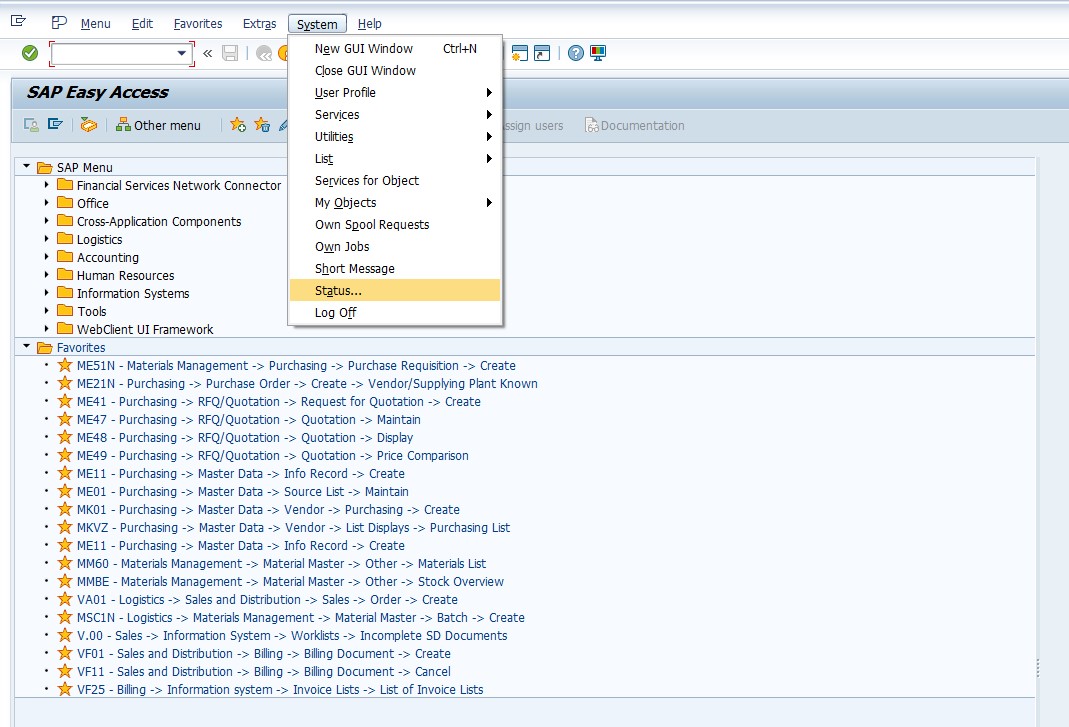Select ME47 Quotation Maintain favorite
This screenshot has width=1069, height=727.
pyautogui.click(x=249, y=419)
